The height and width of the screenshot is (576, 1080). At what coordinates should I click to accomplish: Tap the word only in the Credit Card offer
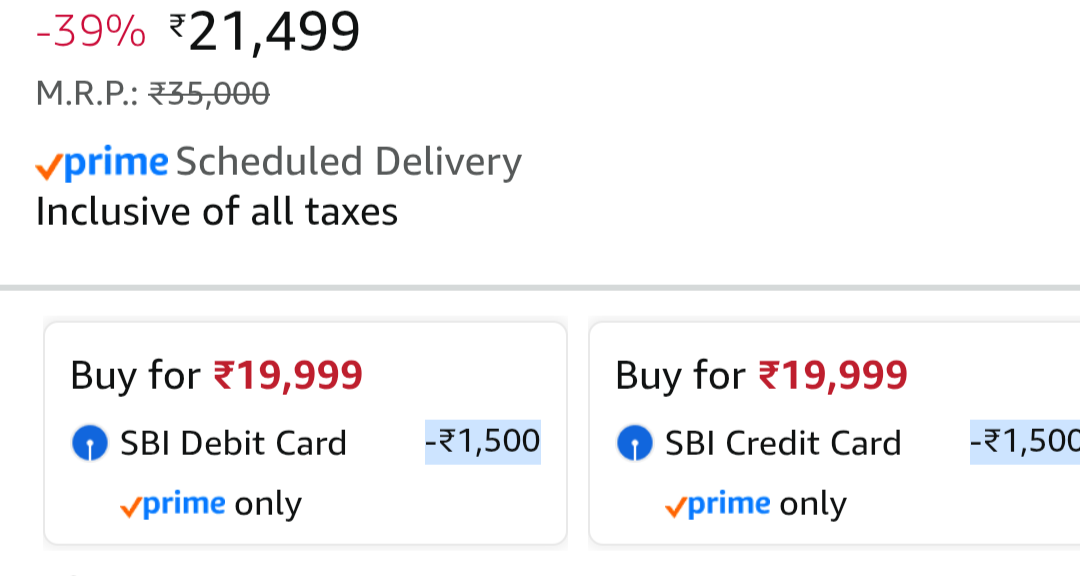[x=813, y=504]
